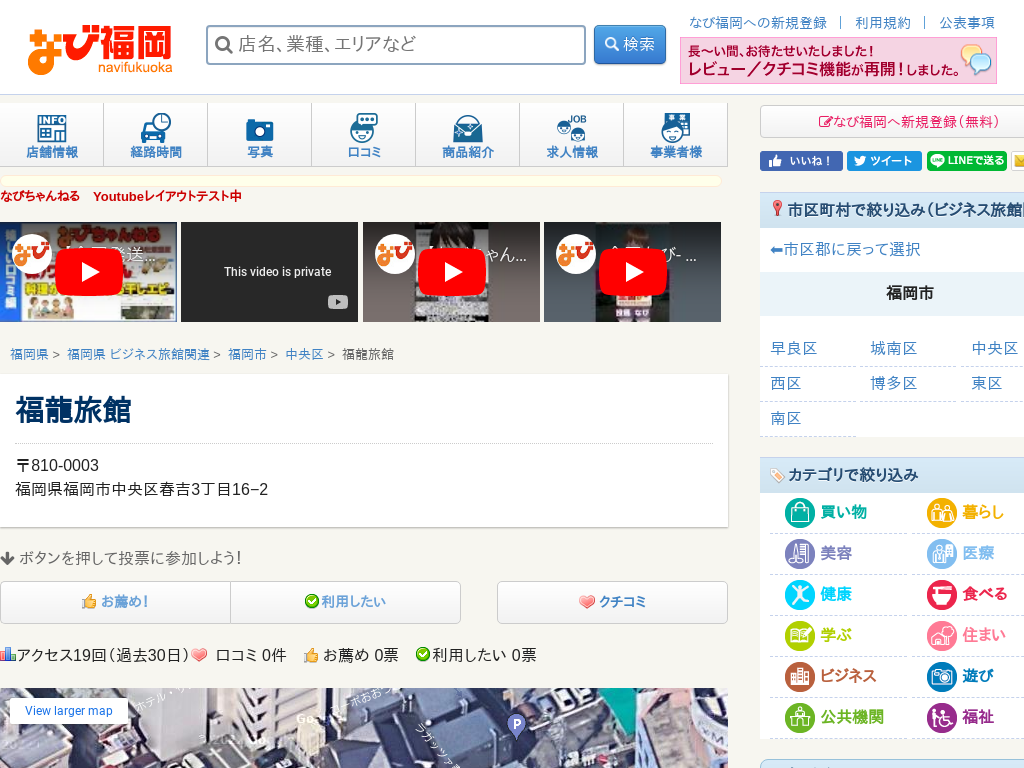This screenshot has height=768, width=1024.
Task: Click 福岡県 ビジネス旅館関連 breadcrumb link
Action: click(138, 354)
